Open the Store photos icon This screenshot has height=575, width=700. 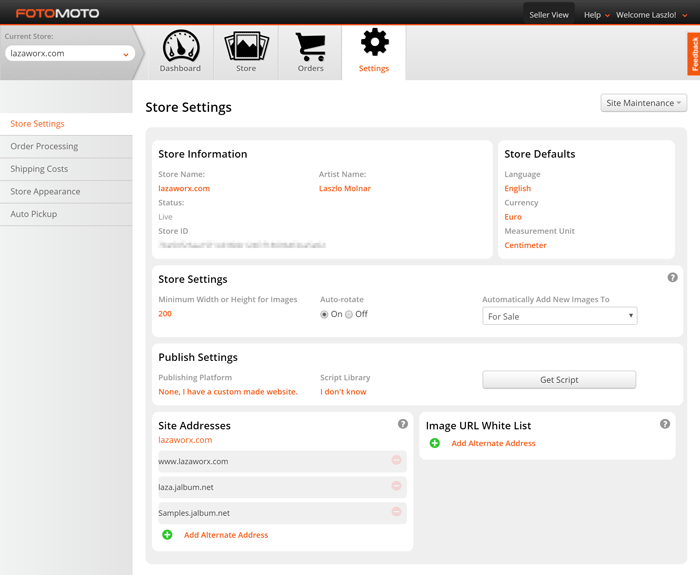(x=246, y=46)
